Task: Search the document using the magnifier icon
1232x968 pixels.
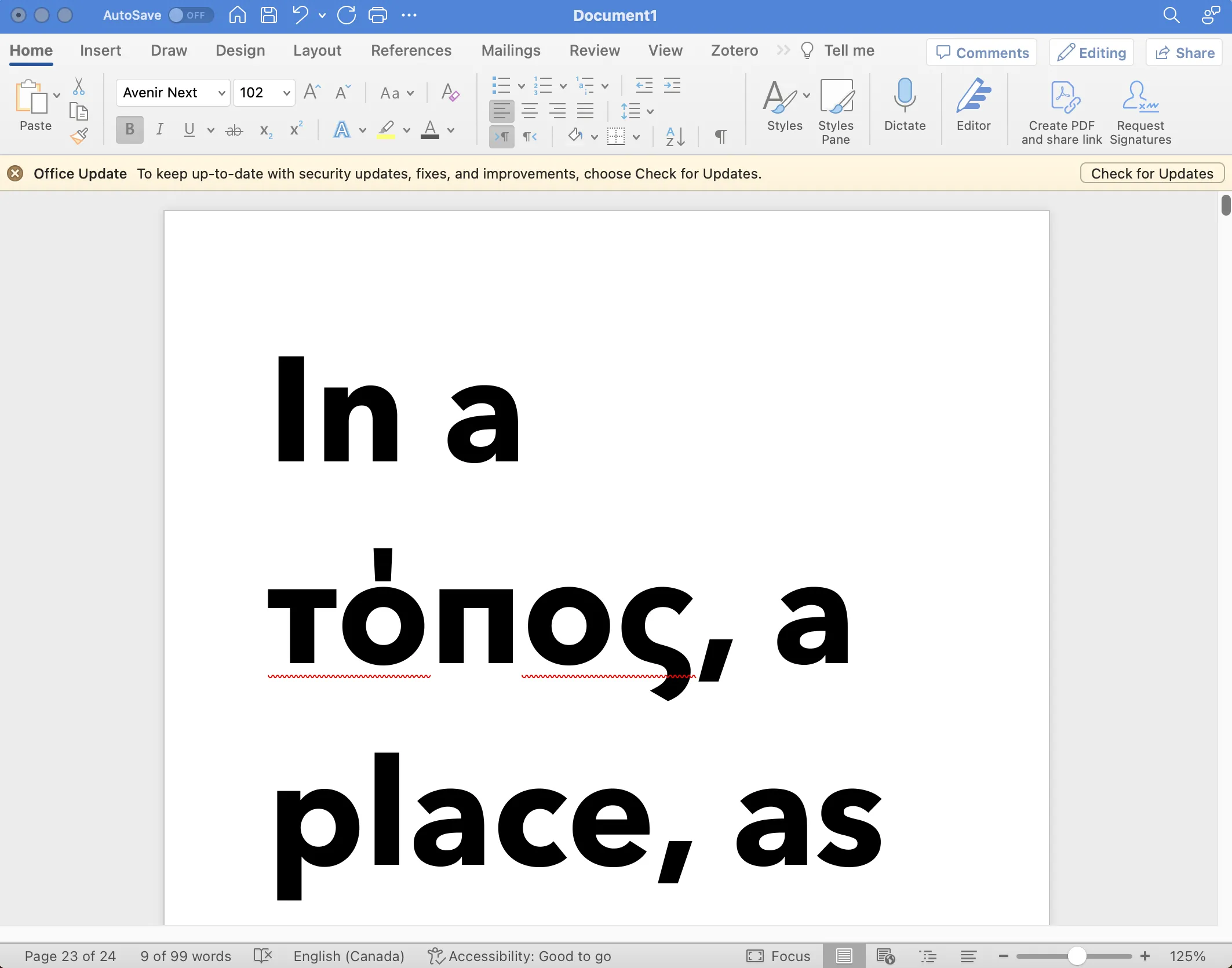Action: (x=1171, y=15)
